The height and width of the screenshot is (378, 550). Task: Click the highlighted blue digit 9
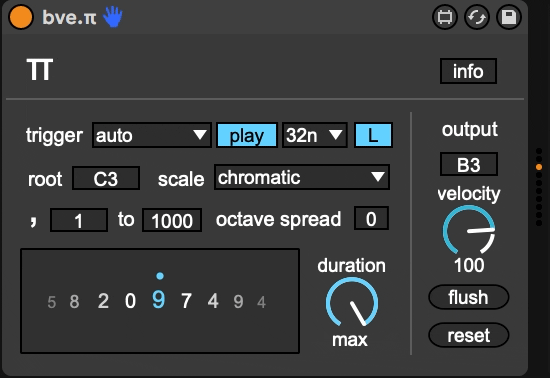[159, 300]
